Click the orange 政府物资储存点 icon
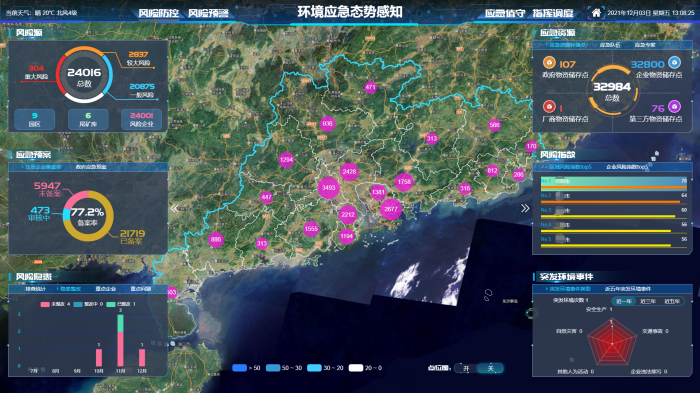This screenshot has width=700, height=393. 549,63
